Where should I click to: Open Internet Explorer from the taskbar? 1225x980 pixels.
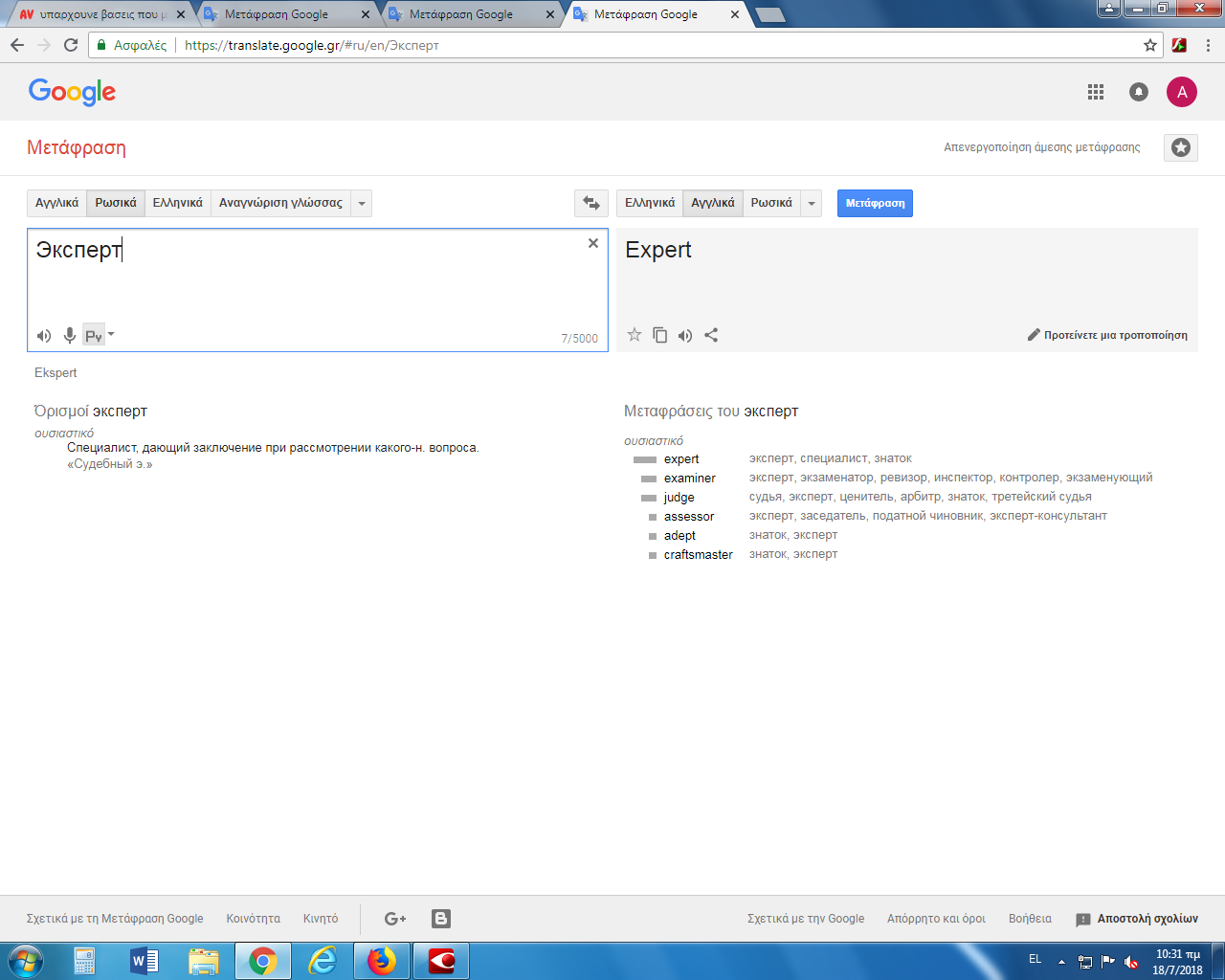point(323,960)
